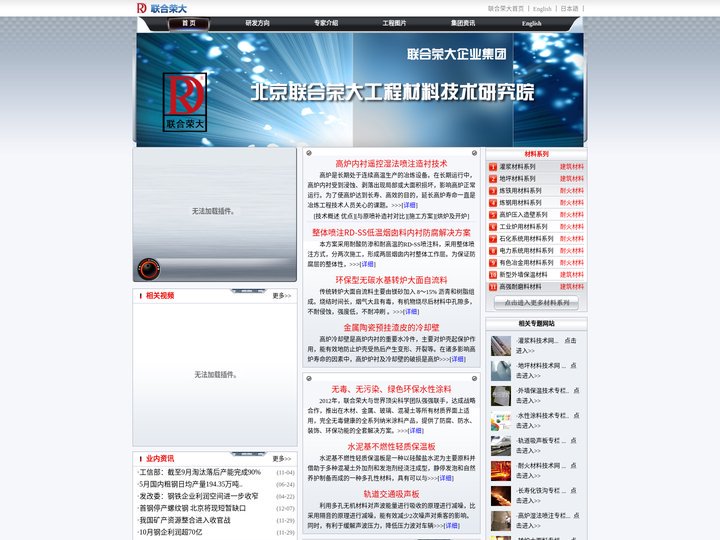Switch to English from the navigation bar

point(531,23)
